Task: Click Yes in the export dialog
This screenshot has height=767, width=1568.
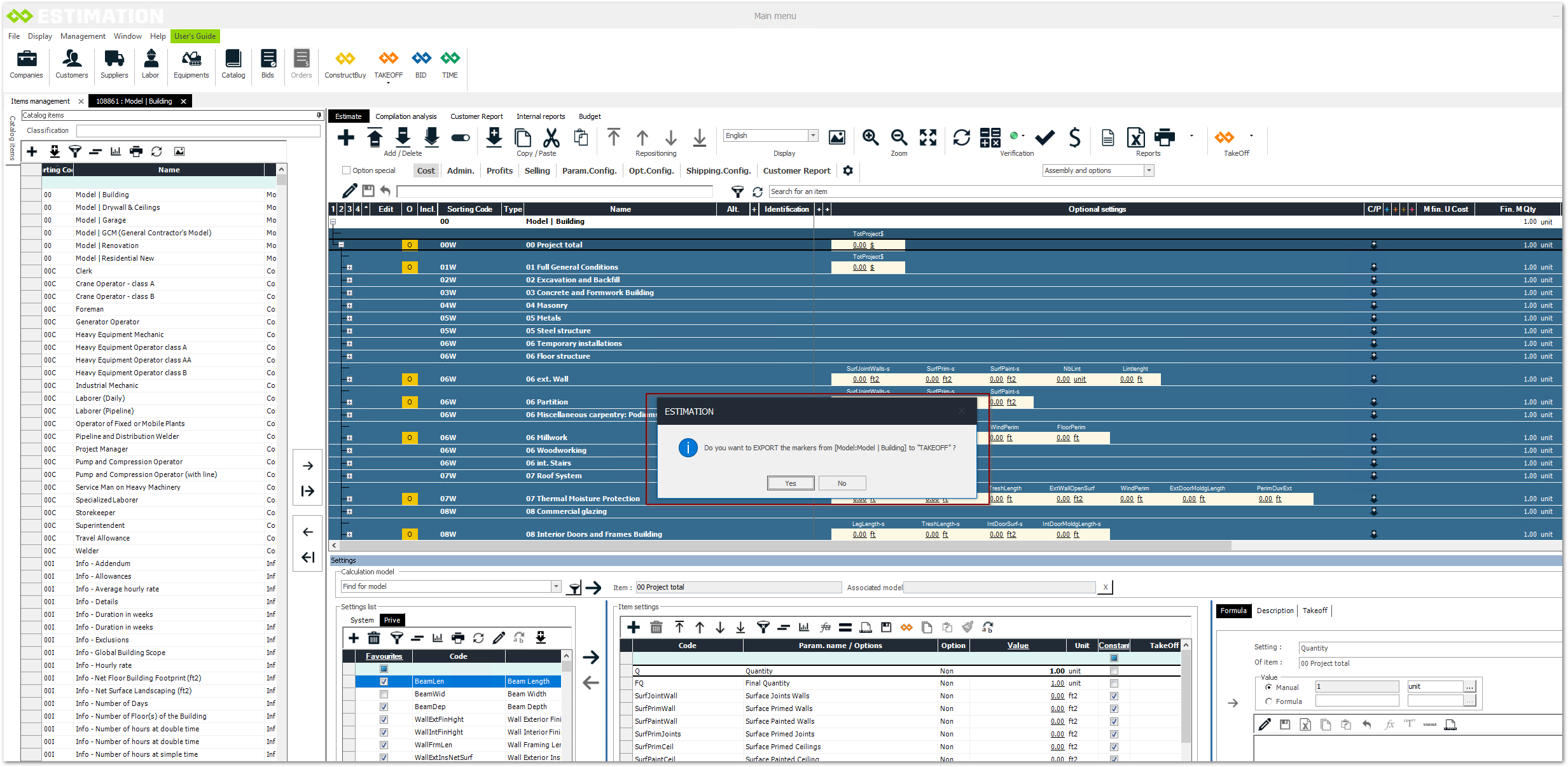Action: point(790,483)
